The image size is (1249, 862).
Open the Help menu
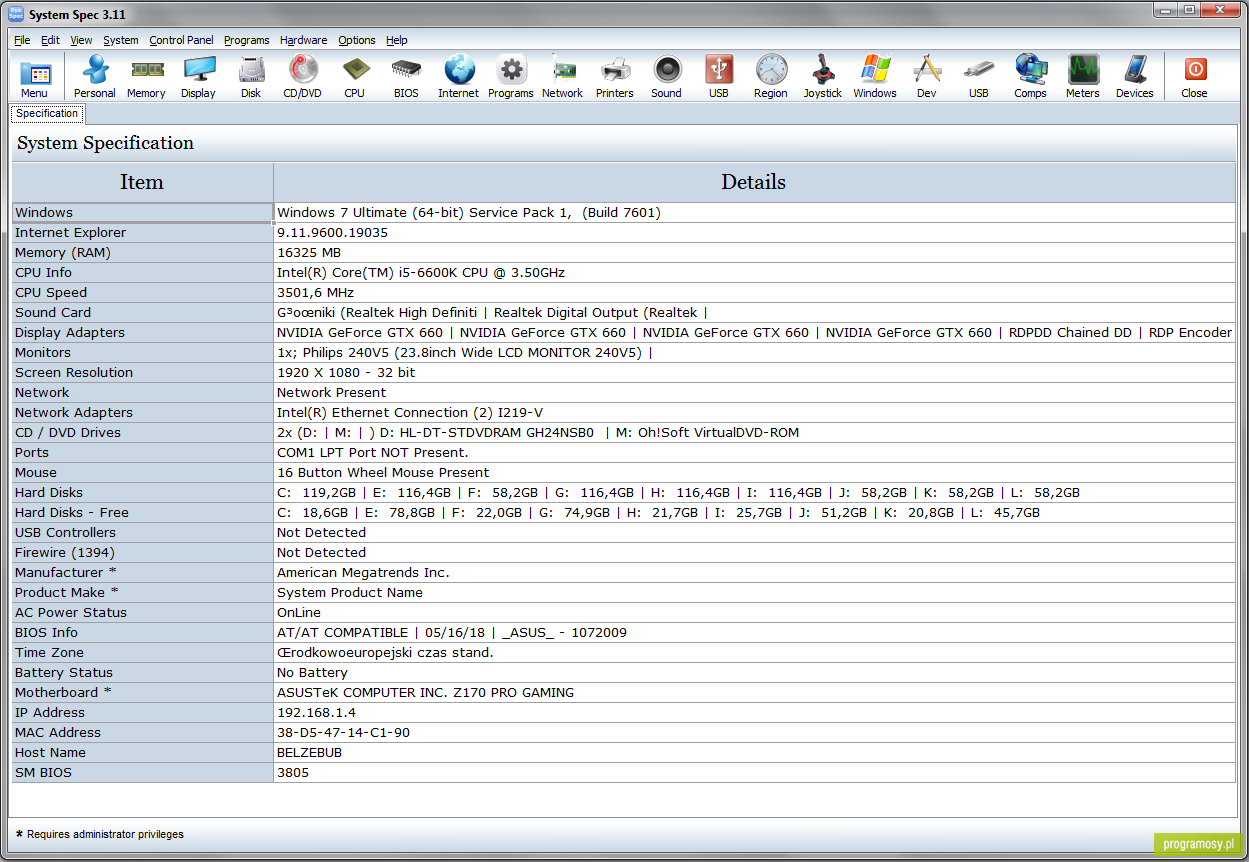pos(396,40)
